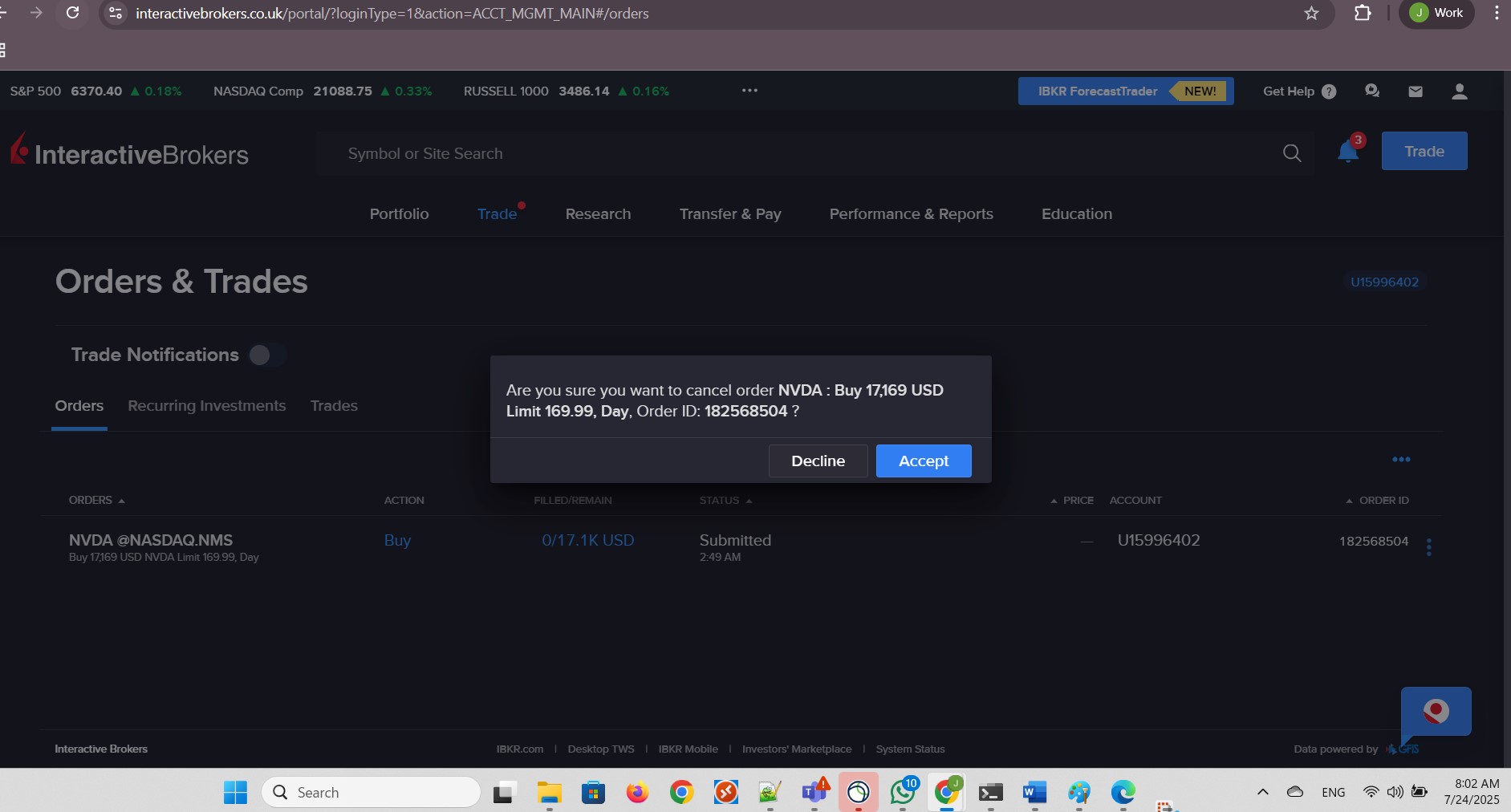Click the NASDAQ Comp ticker

tap(323, 91)
